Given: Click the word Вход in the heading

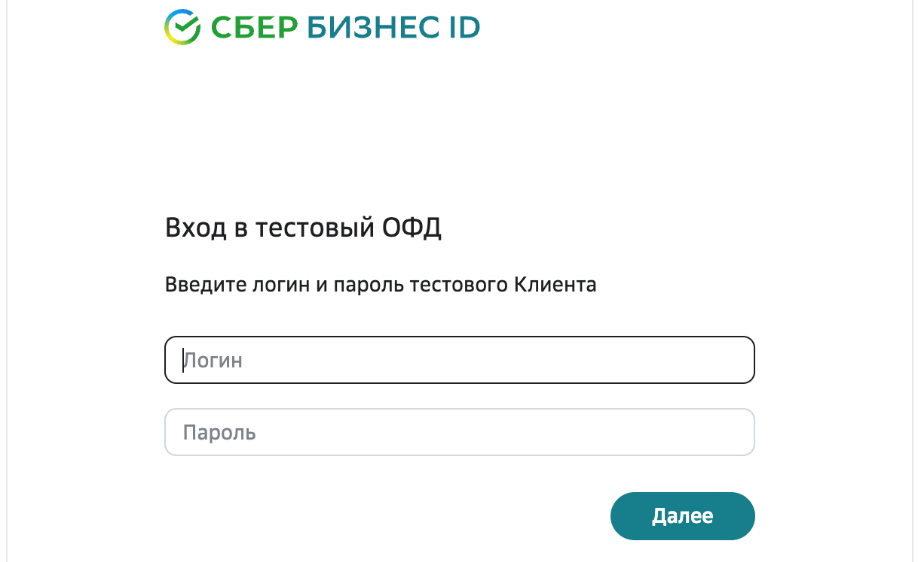Looking at the screenshot, I should point(196,228).
